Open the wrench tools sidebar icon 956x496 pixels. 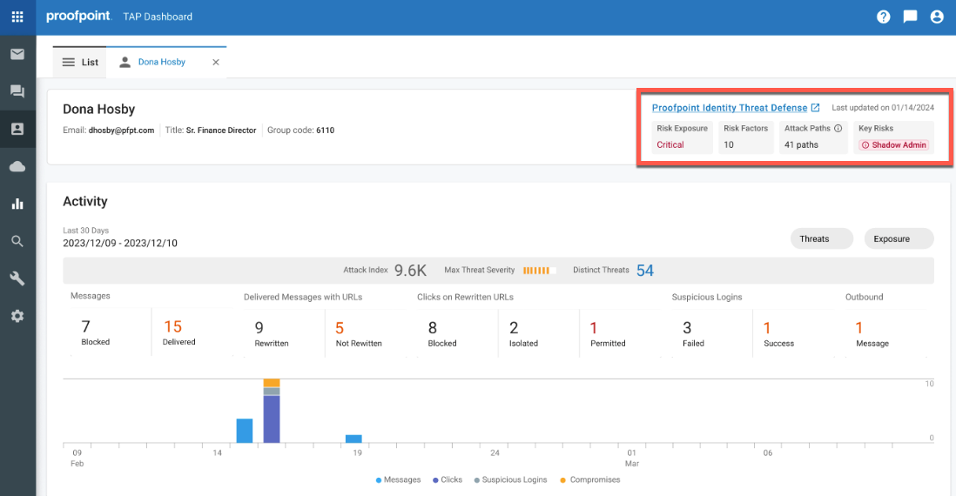(x=17, y=278)
